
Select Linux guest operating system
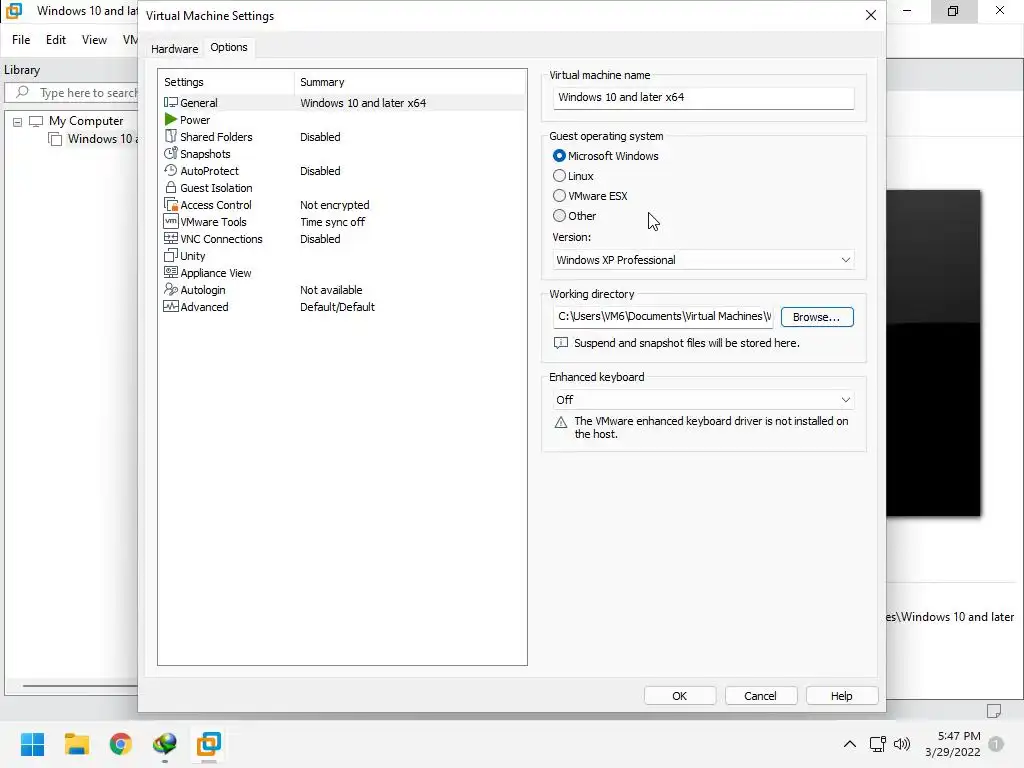559,176
